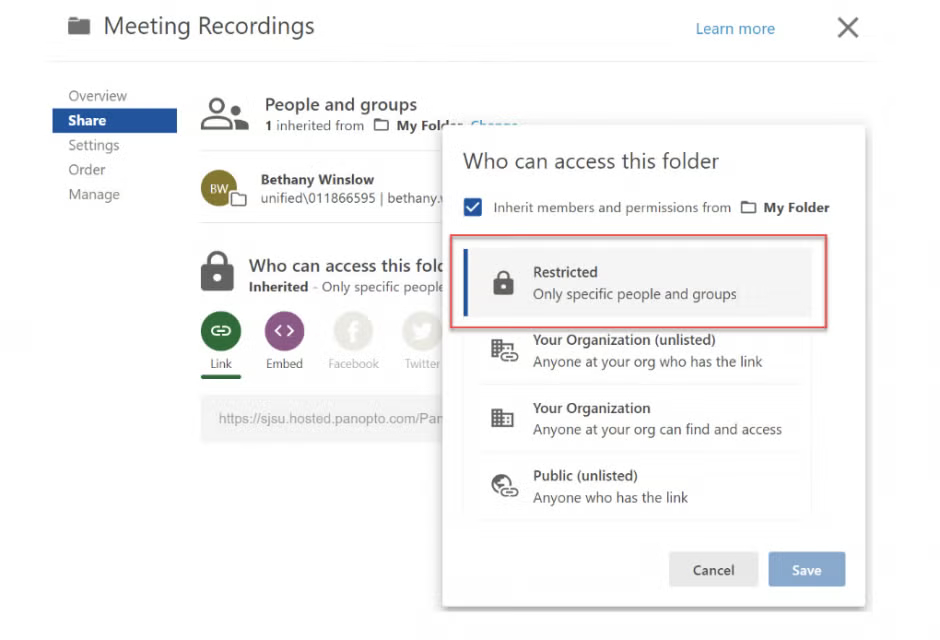Click the lock icon beside Who can access
Image resolution: width=940 pixels, height=640 pixels.
tap(217, 272)
